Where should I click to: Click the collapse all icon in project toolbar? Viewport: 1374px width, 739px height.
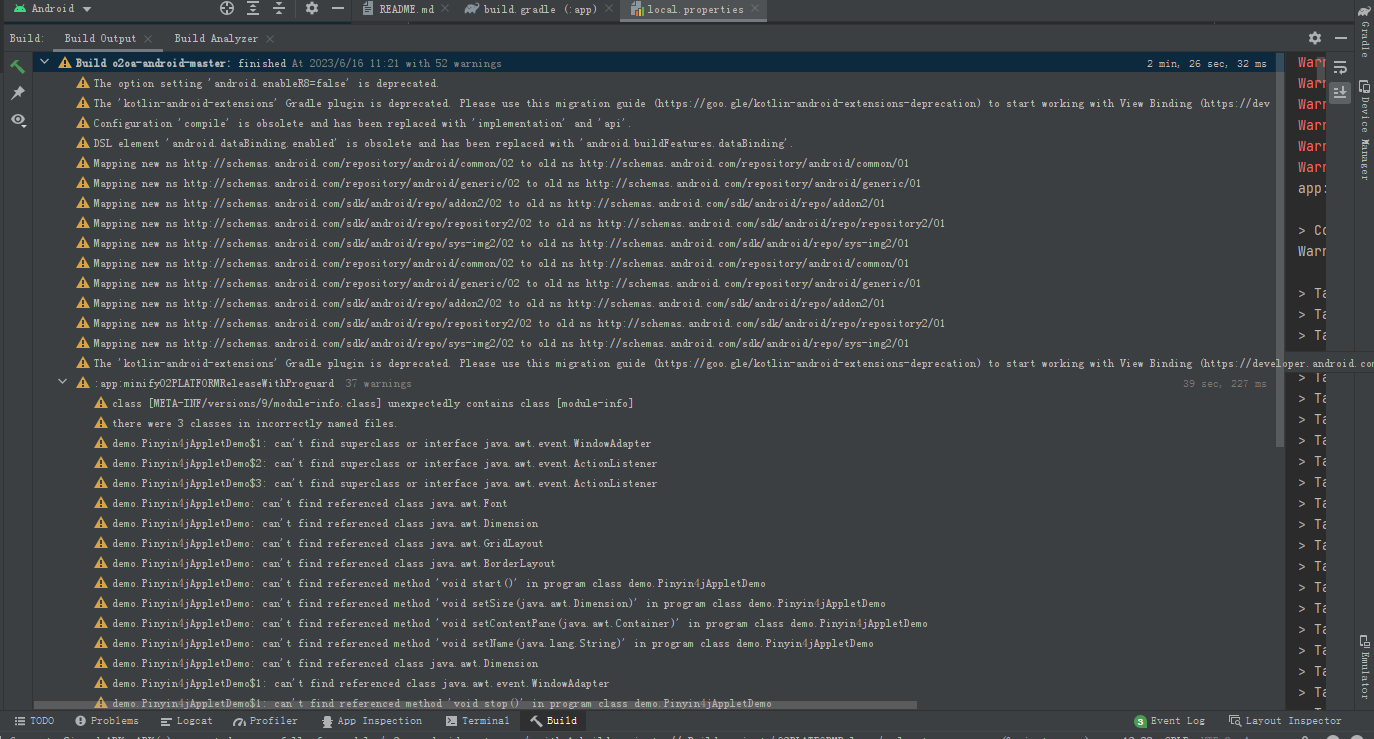(279, 9)
